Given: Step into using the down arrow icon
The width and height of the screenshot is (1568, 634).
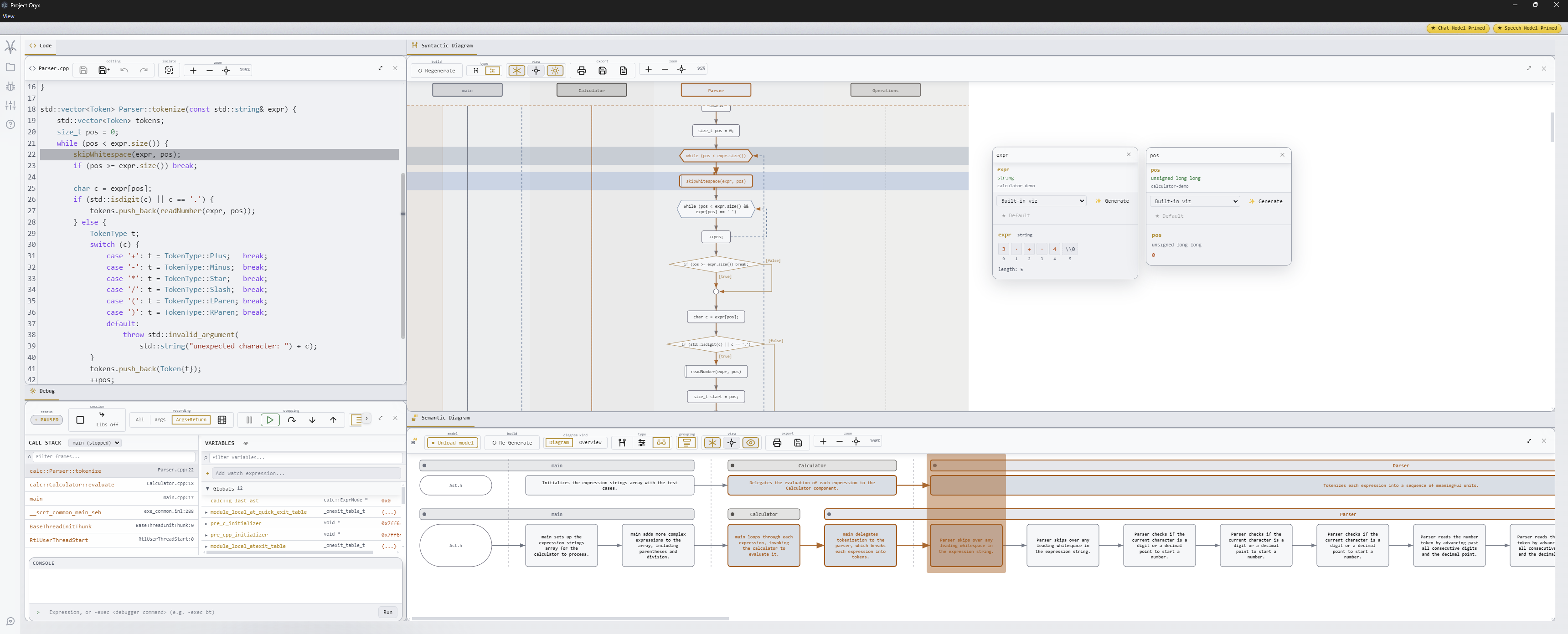Looking at the screenshot, I should [312, 420].
